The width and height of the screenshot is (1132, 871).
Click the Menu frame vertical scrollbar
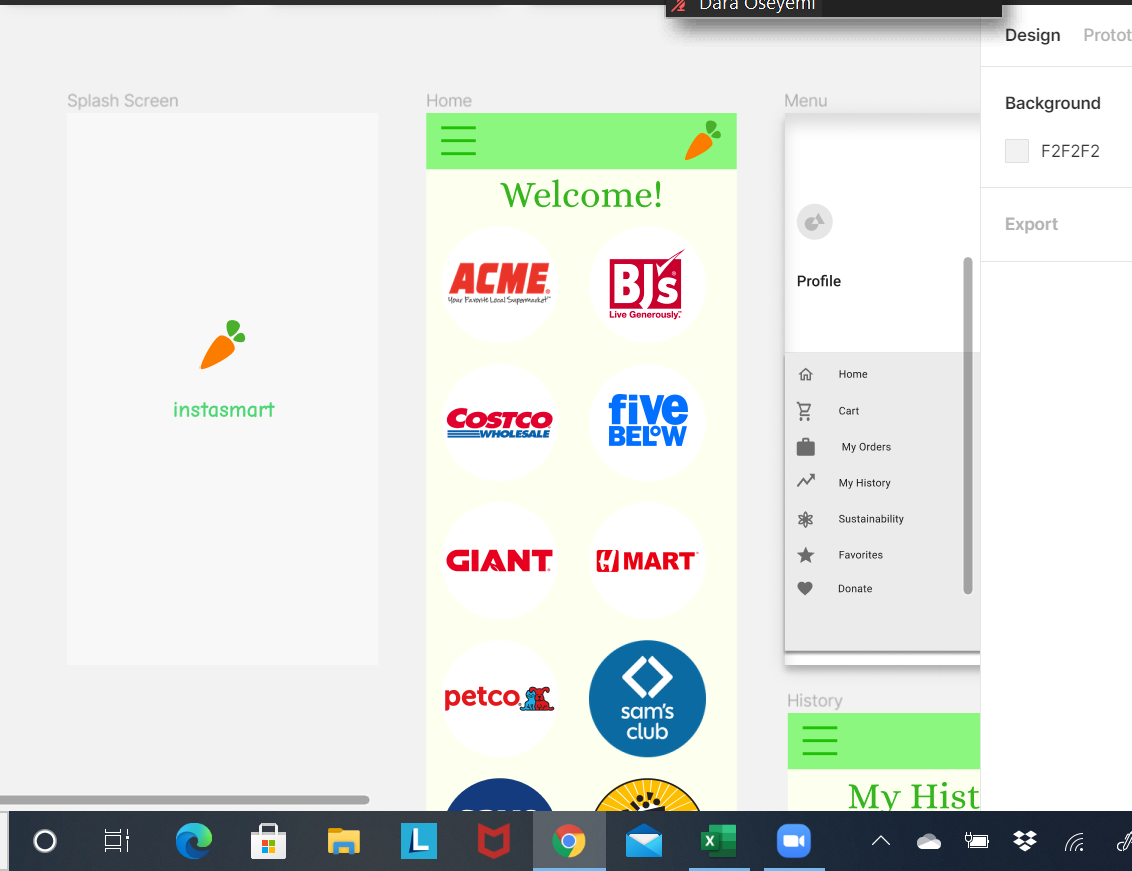(968, 426)
